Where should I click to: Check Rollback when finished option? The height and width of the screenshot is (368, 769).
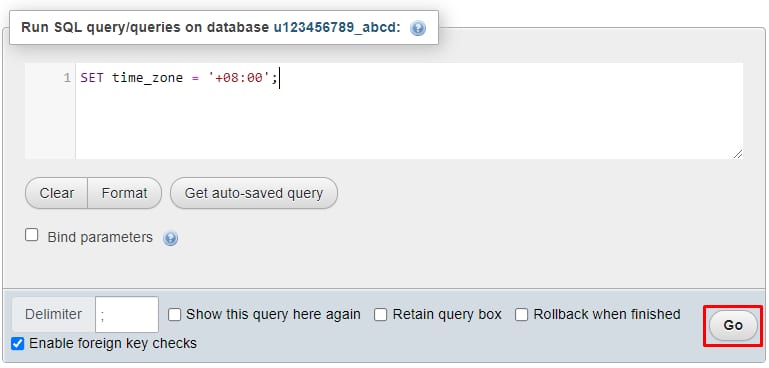521,315
